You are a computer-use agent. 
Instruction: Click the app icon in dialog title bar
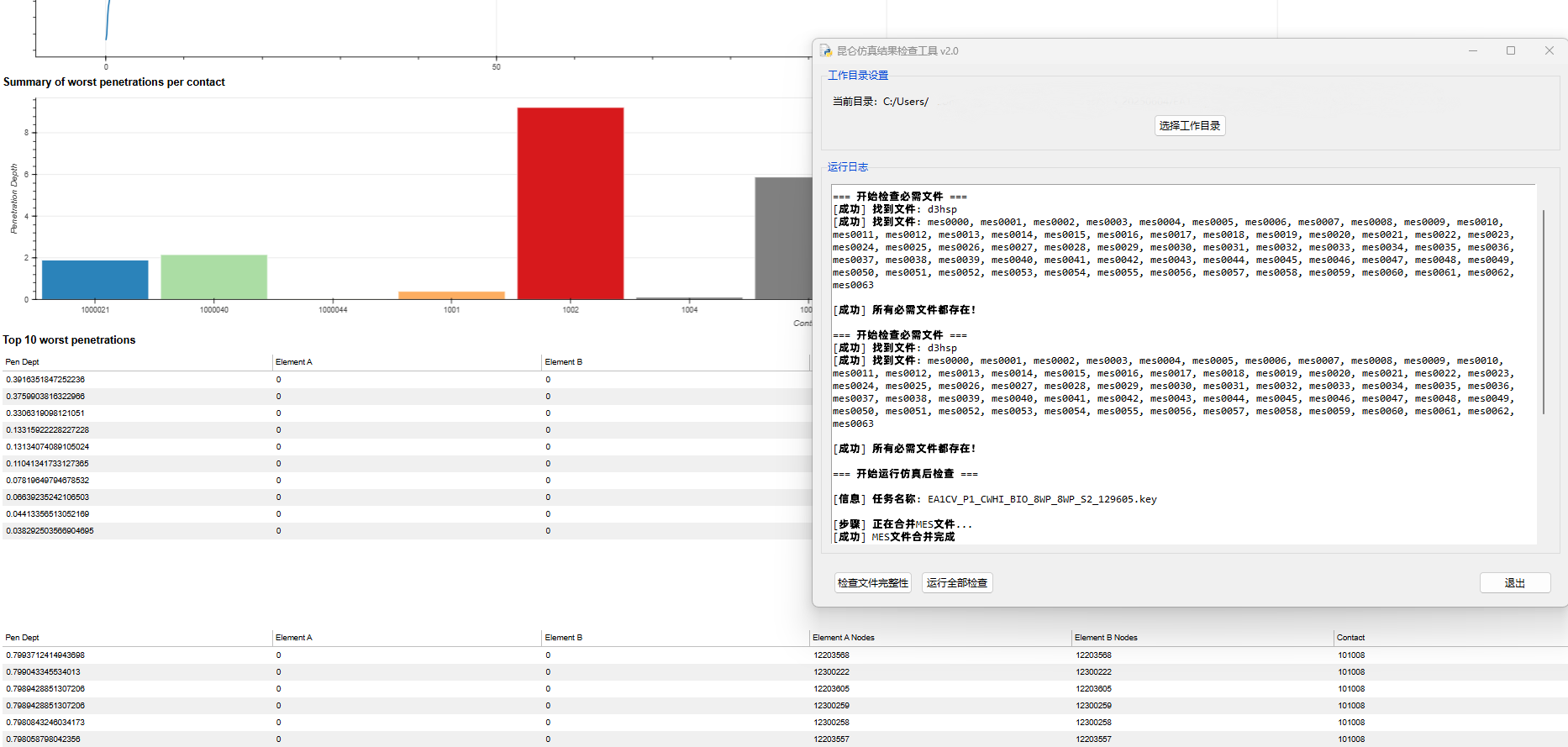pyautogui.click(x=826, y=51)
